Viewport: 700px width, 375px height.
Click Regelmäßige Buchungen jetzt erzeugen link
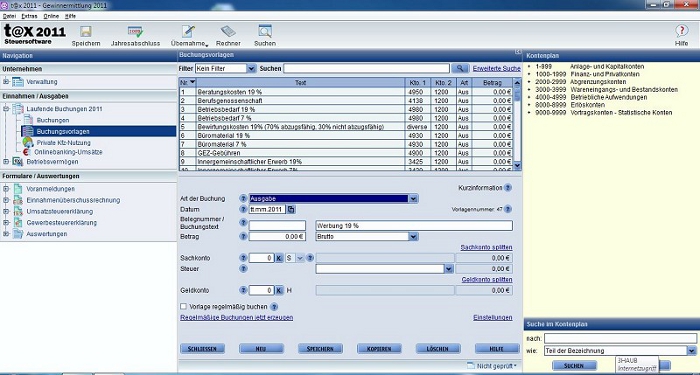[x=236, y=317]
